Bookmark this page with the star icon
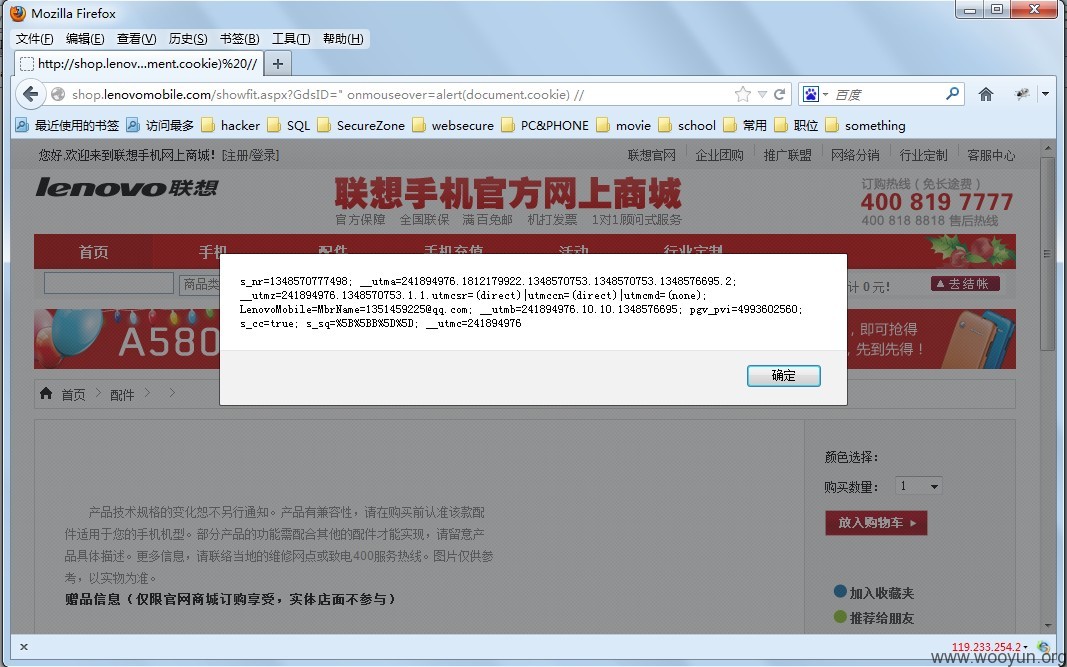 [x=742, y=94]
